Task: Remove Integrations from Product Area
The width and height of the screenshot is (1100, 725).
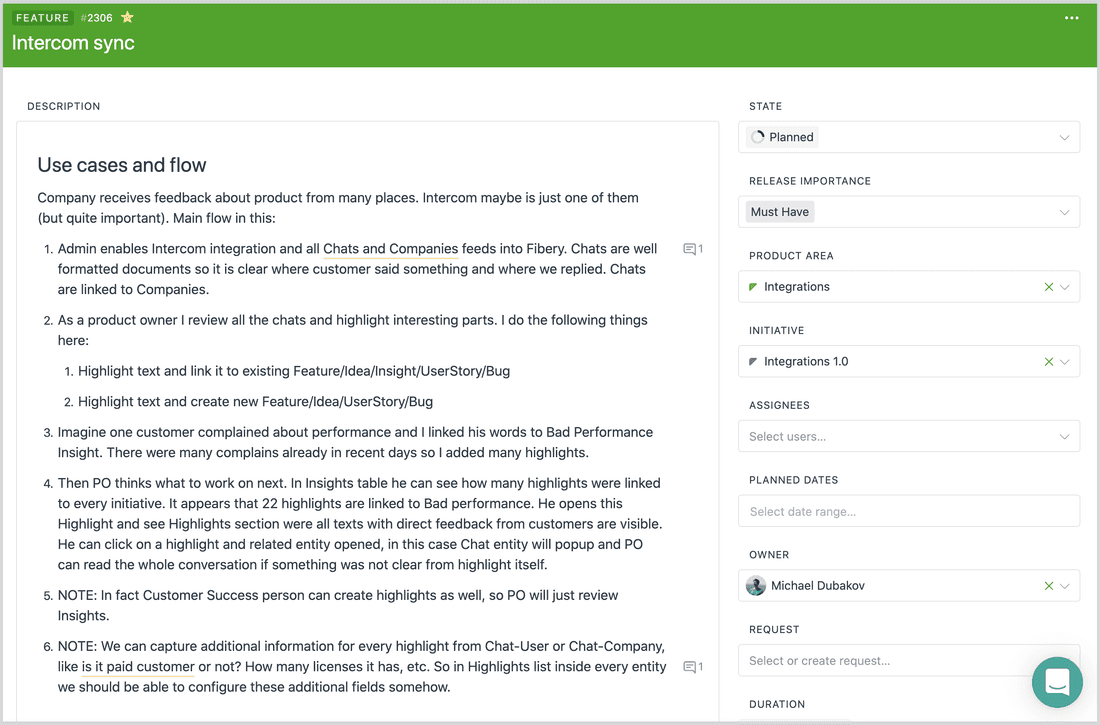Action: point(1048,286)
